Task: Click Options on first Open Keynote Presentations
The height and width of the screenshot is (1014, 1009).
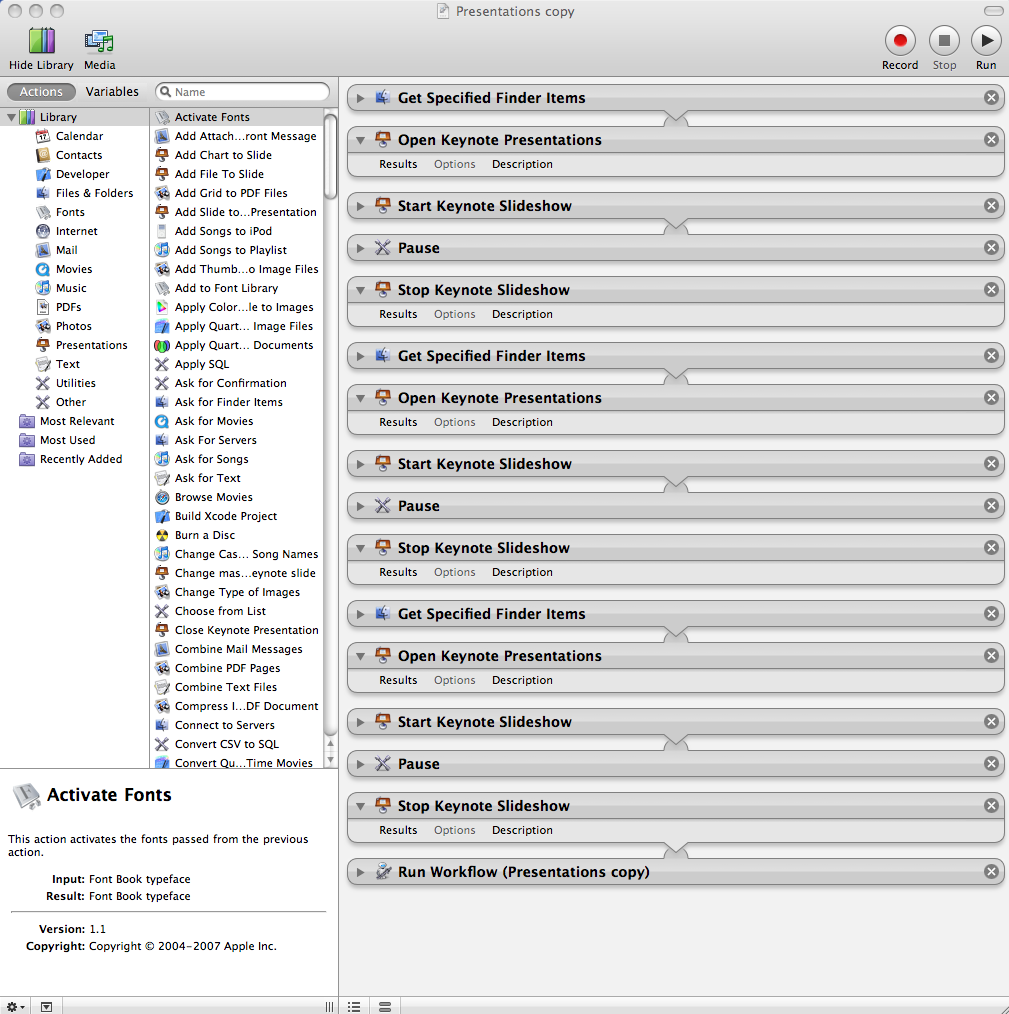Action: pos(454,164)
